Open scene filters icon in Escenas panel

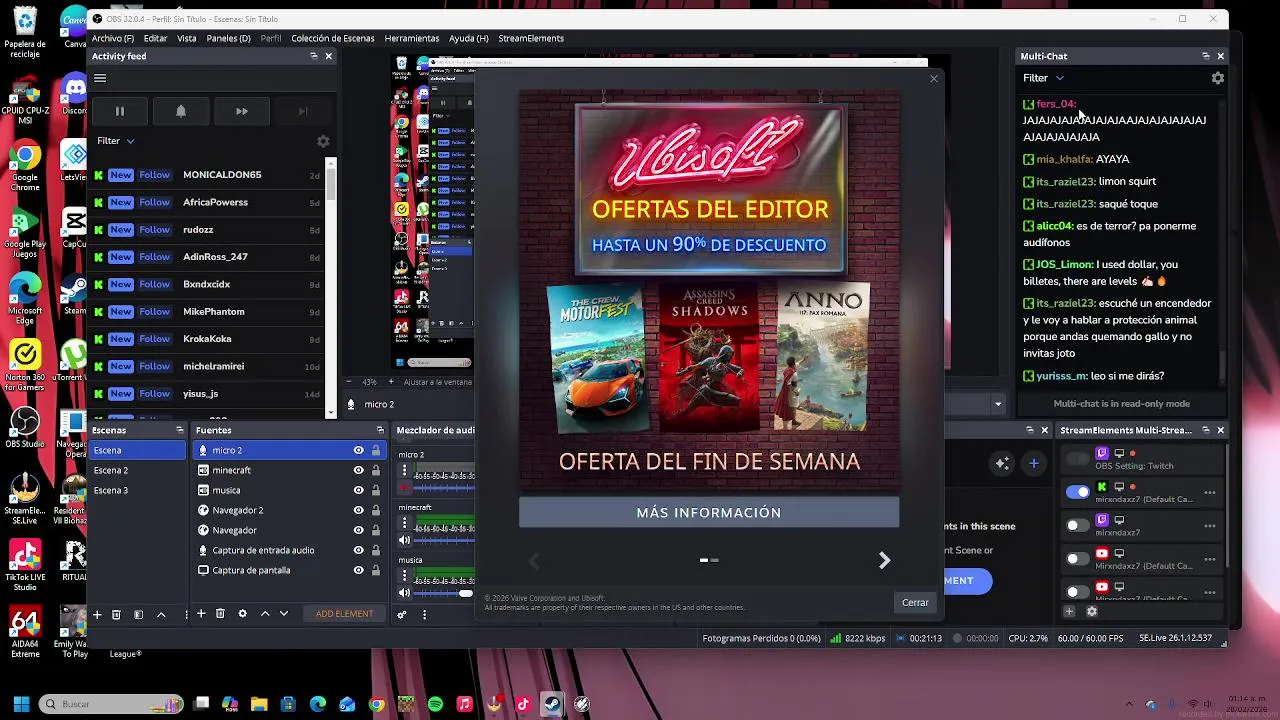click(138, 614)
